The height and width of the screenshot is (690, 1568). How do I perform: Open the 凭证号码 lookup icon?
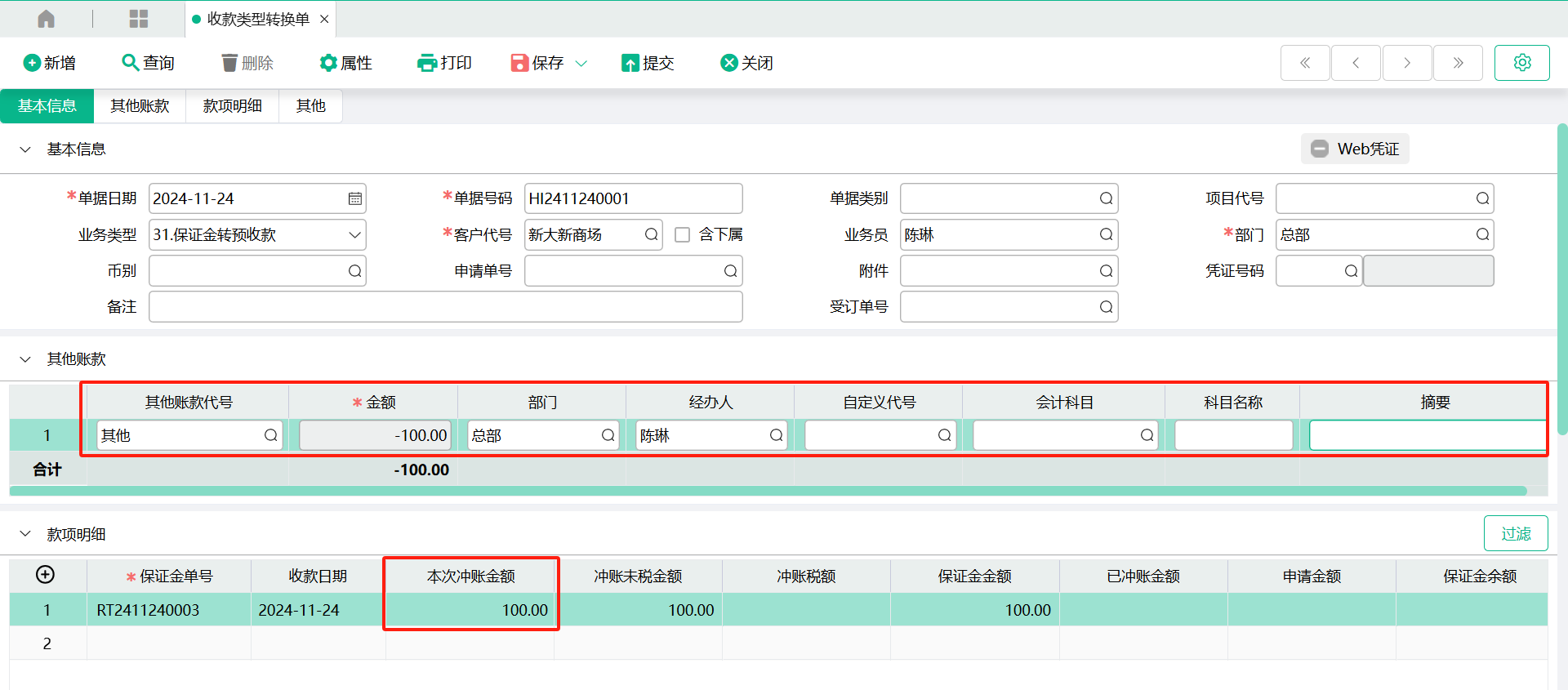[1352, 271]
